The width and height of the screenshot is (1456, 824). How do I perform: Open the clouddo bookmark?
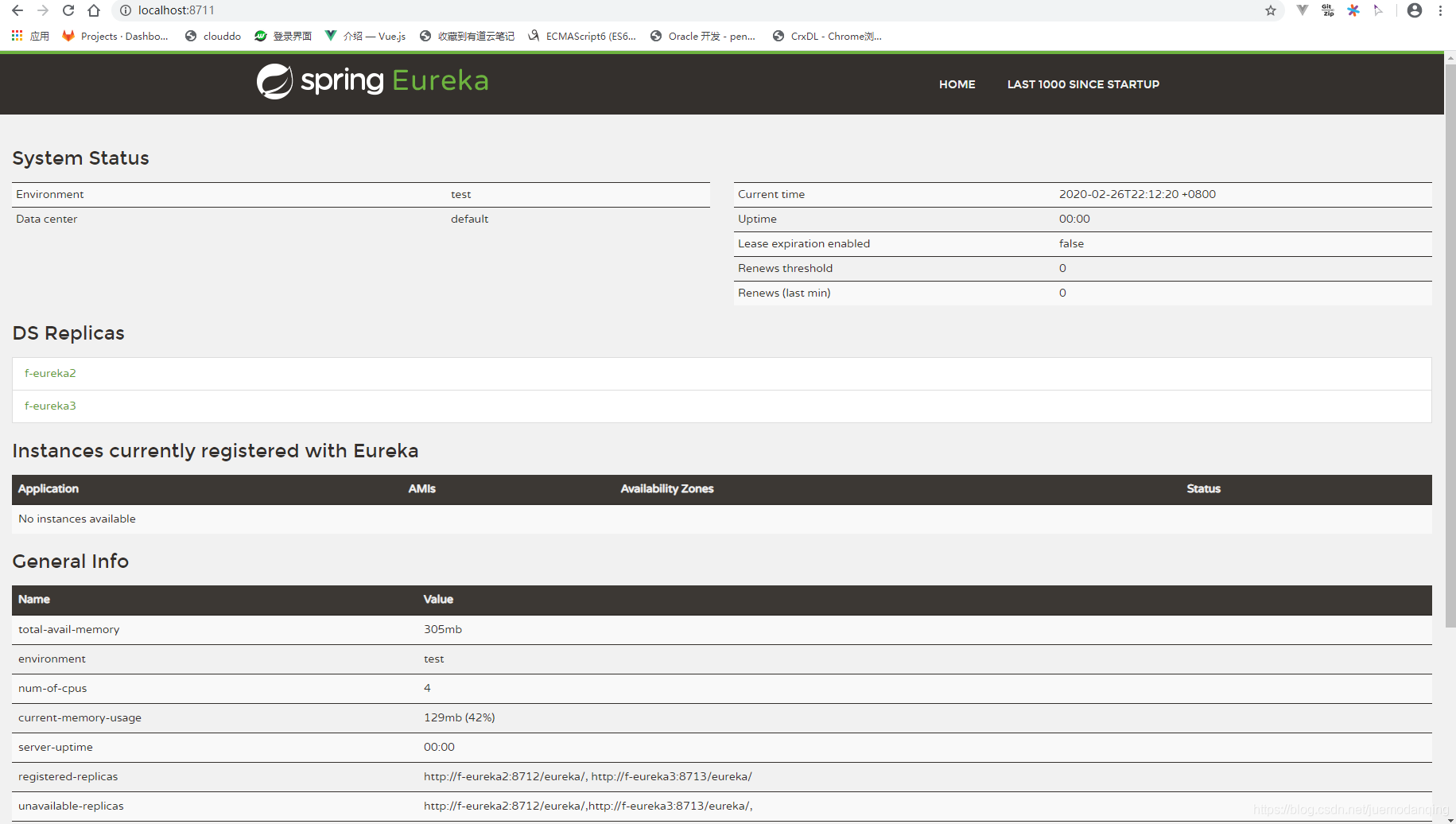[213, 36]
